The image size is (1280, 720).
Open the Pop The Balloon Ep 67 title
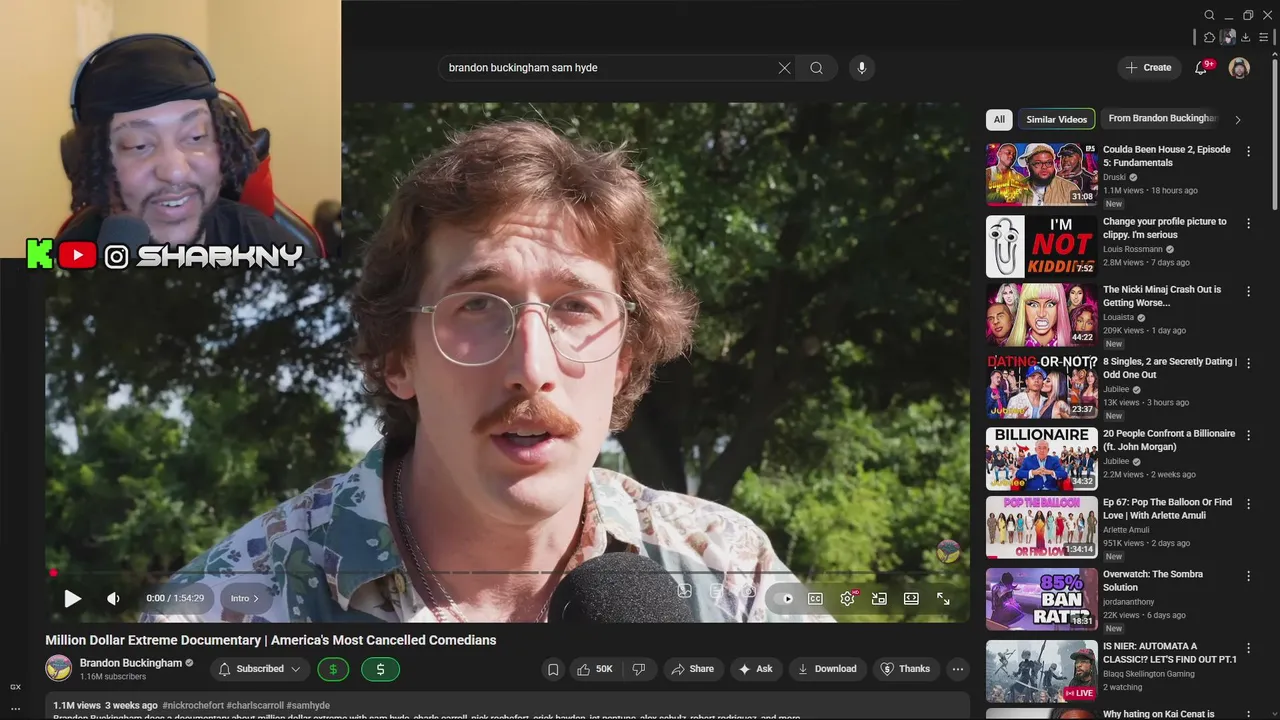1167,509
